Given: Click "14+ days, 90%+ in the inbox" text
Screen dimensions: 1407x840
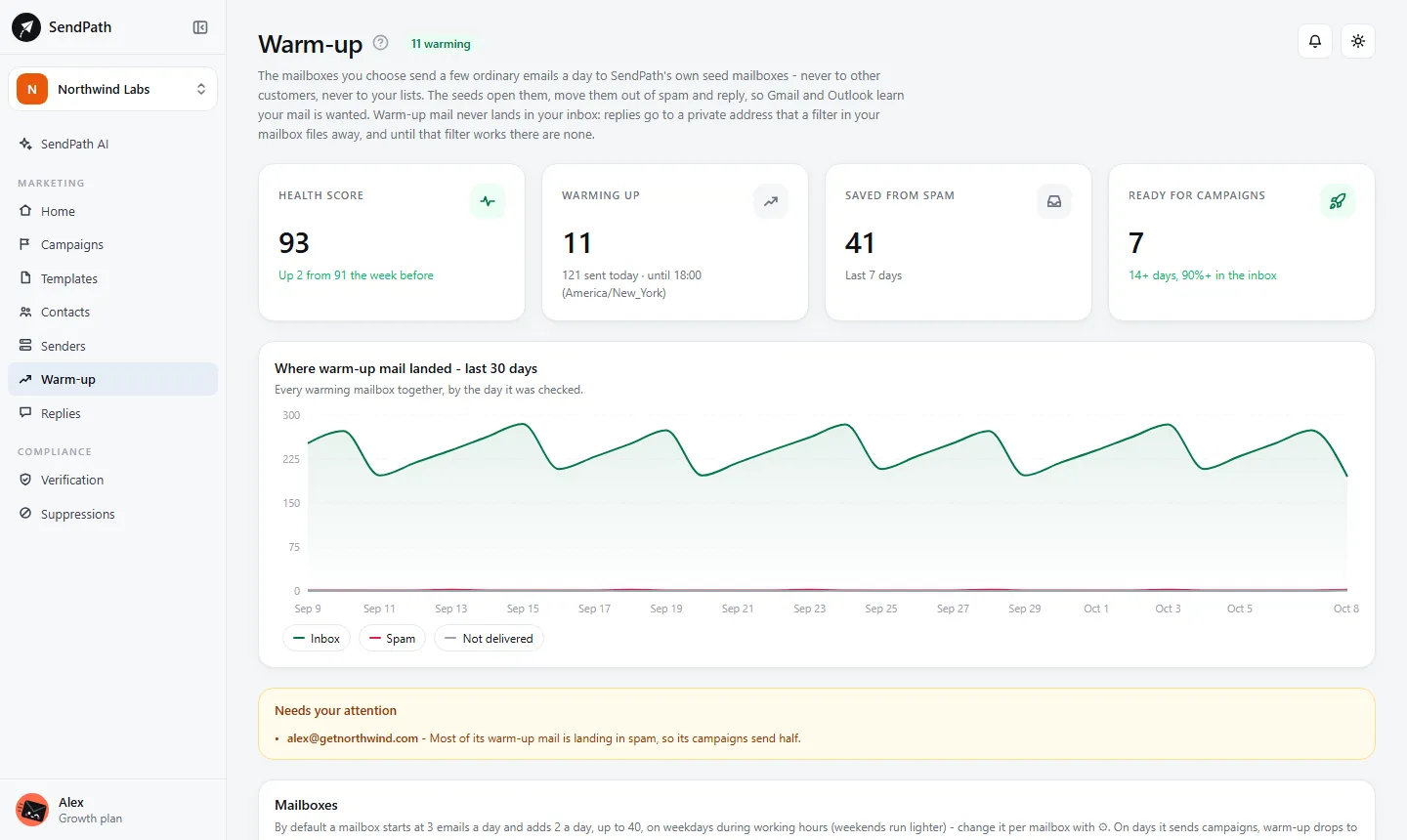Looking at the screenshot, I should 1203,275.
